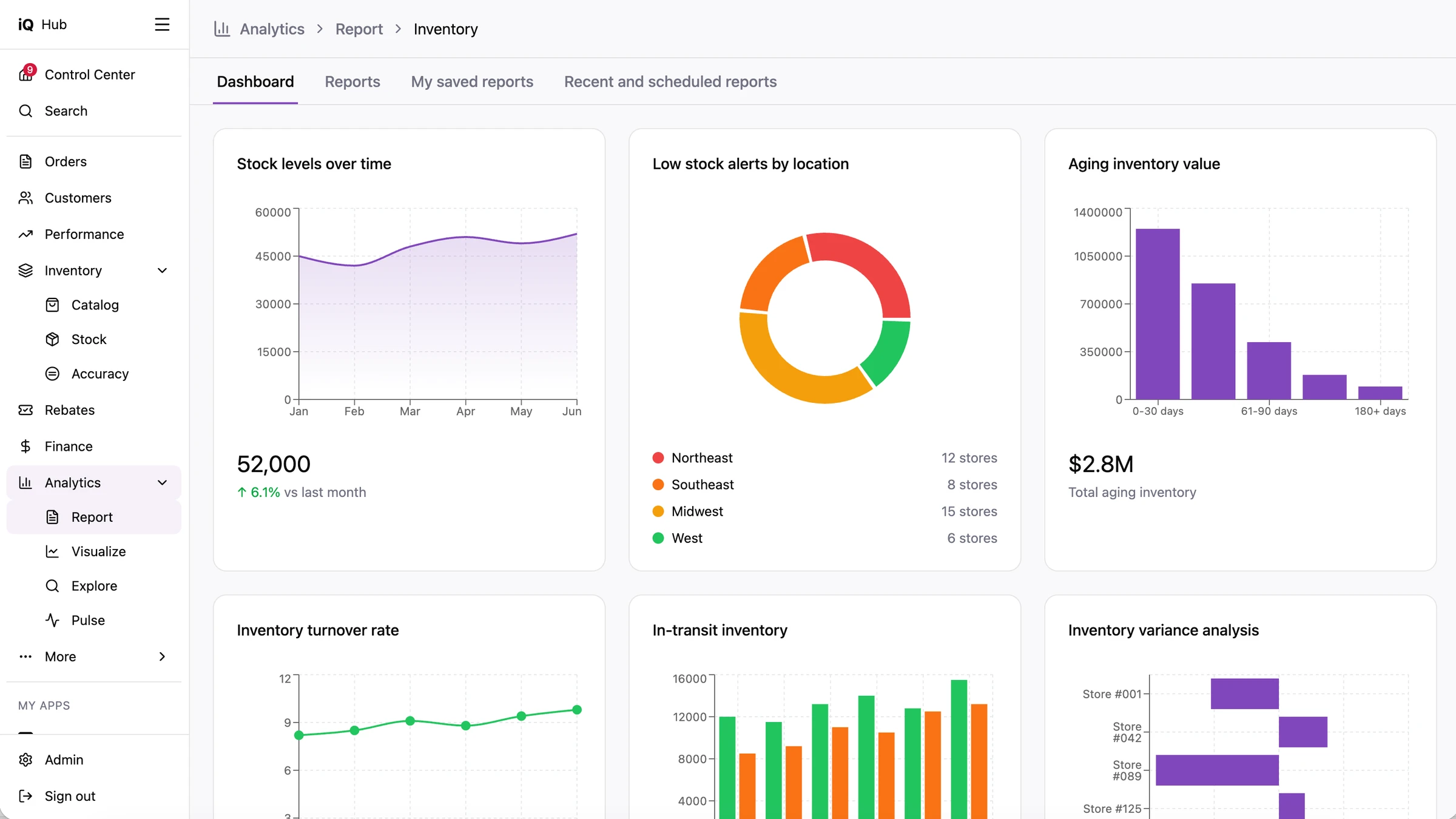Image resolution: width=1456 pixels, height=819 pixels.
Task: Click 'In-transit inventory' card title
Action: pyautogui.click(x=720, y=630)
